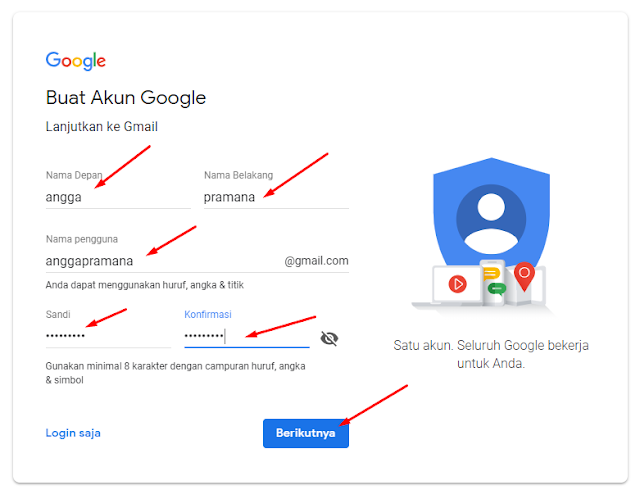Toggle password visibility with the crossed-eye icon

pos(329,339)
